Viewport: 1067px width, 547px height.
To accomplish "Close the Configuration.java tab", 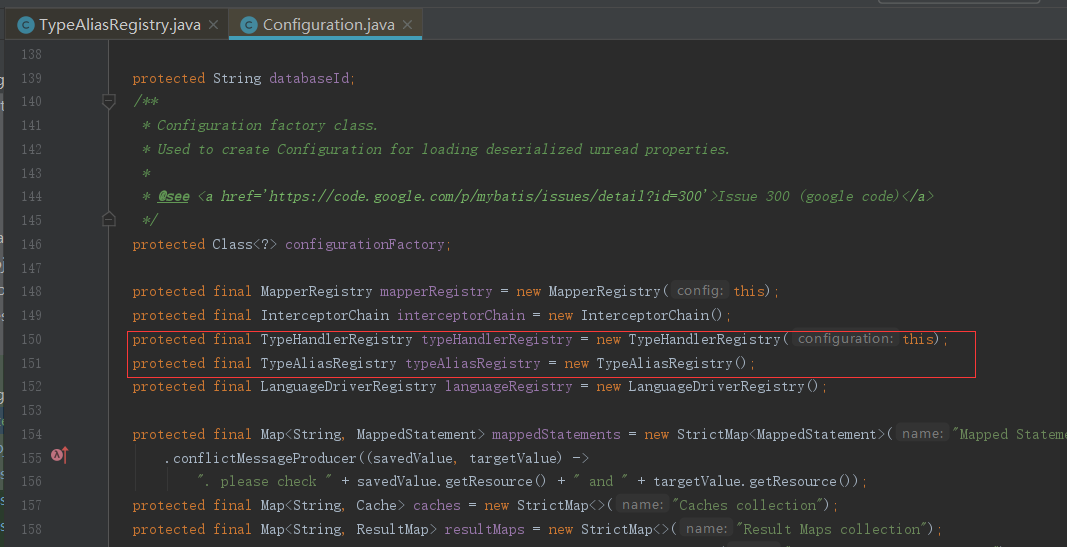I will click(408, 25).
